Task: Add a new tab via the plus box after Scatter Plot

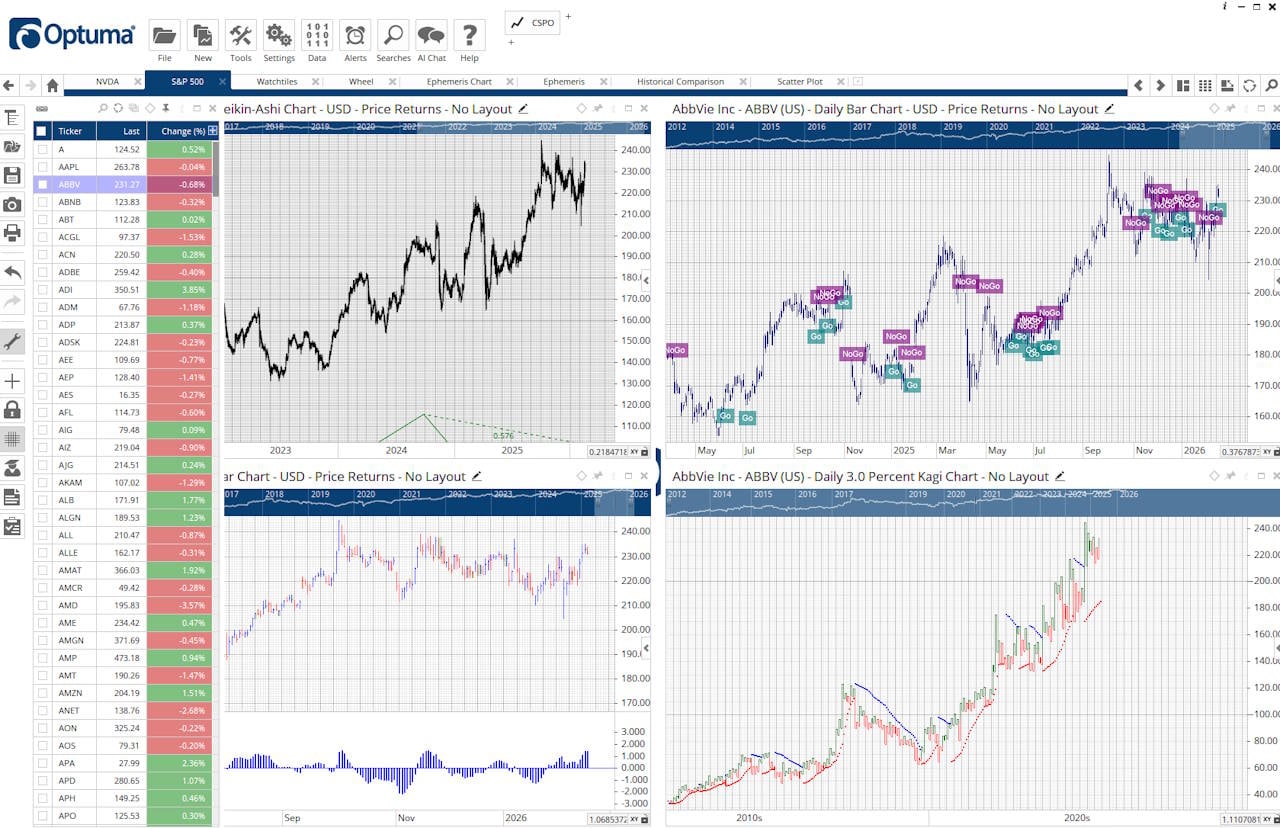Action: coord(857,82)
